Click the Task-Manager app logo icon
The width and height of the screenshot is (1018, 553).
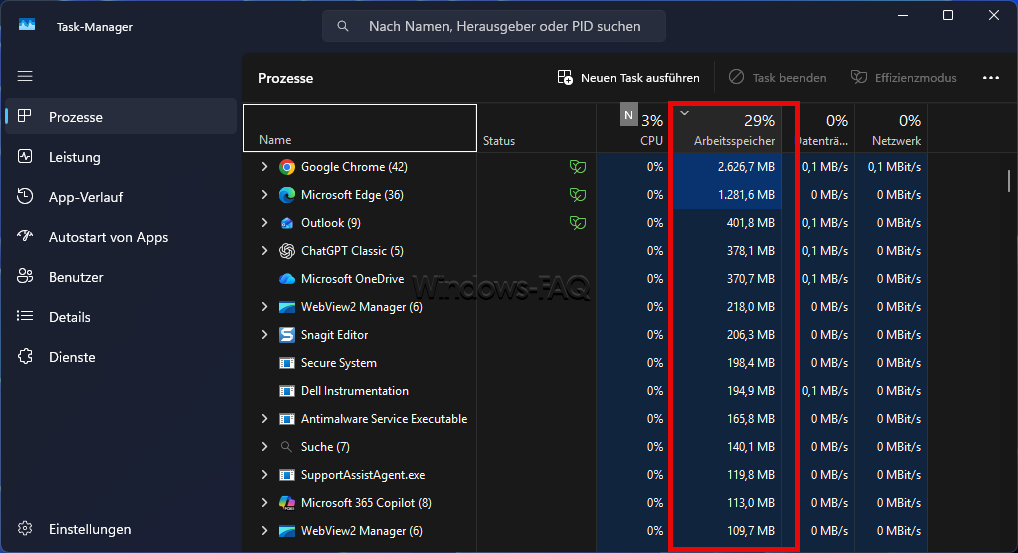pyautogui.click(x=27, y=25)
